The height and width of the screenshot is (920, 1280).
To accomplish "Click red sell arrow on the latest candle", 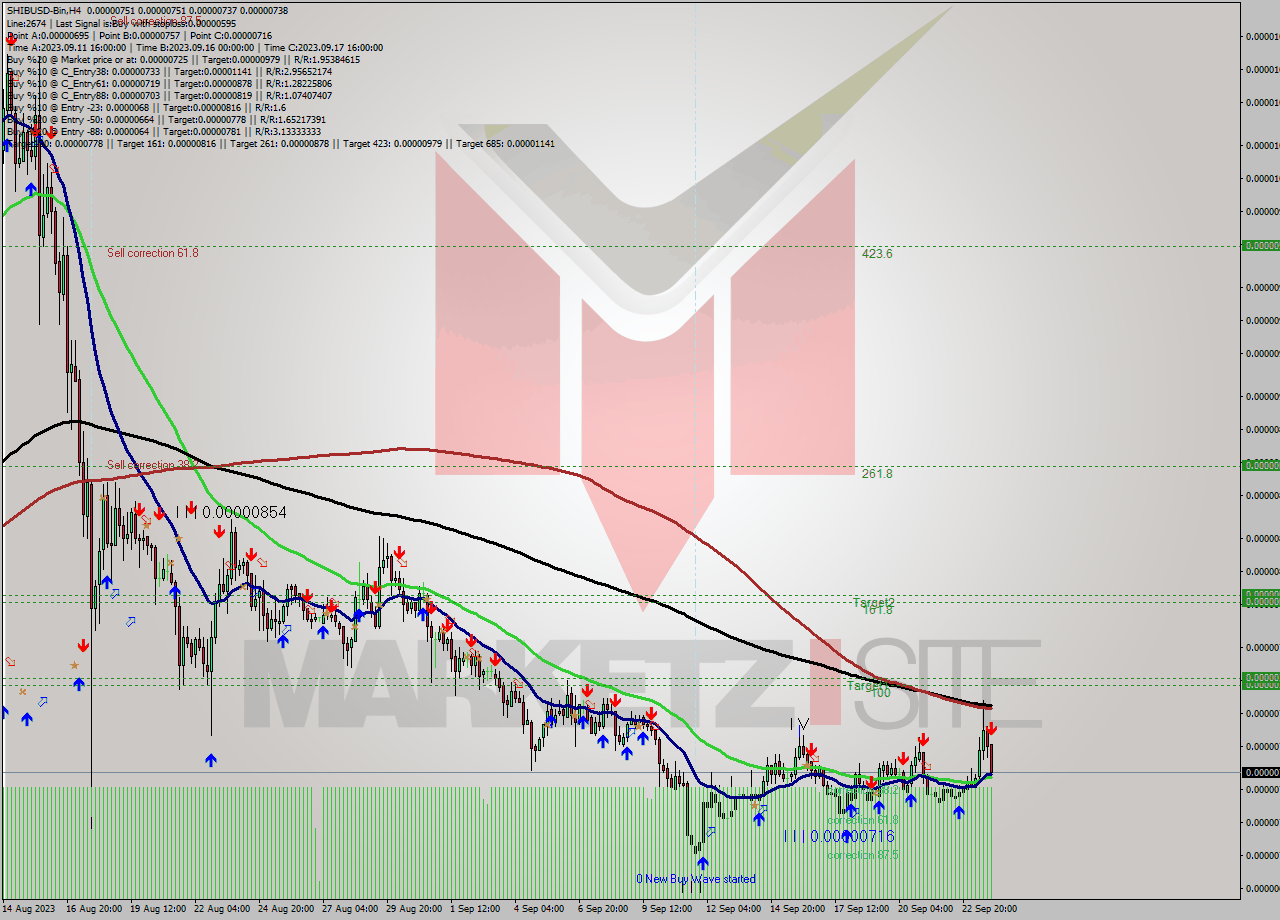I will click(x=990, y=729).
